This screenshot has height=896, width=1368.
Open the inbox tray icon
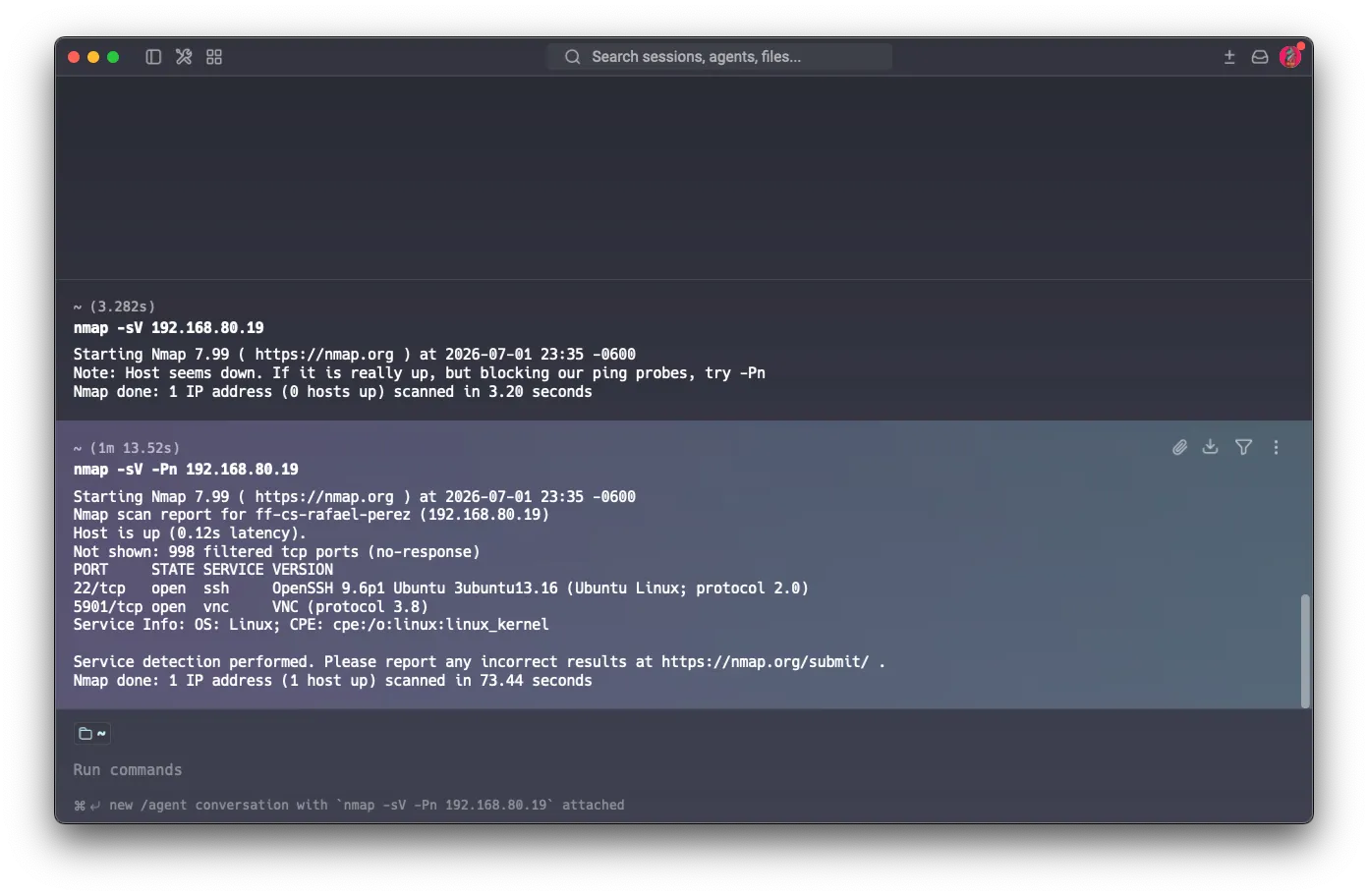pos(1260,57)
